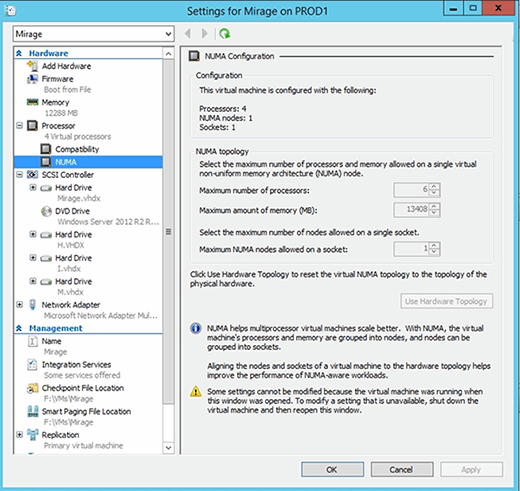
Task: Click the Use Hardware Topology button
Action: [446, 301]
